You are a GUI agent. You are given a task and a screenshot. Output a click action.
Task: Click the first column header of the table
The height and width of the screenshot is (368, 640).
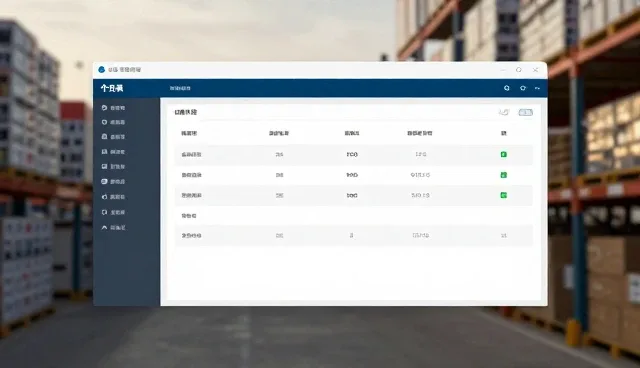pyautogui.click(x=189, y=133)
